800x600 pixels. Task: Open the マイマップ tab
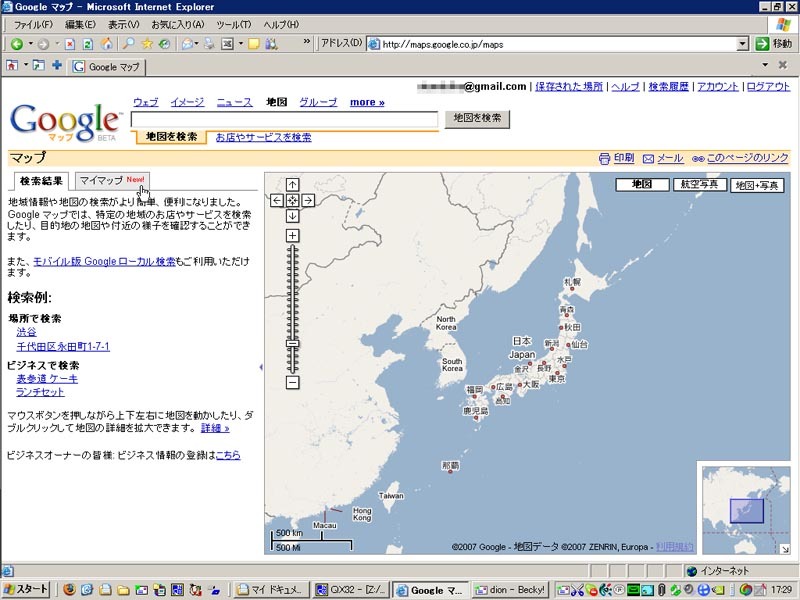coord(111,181)
